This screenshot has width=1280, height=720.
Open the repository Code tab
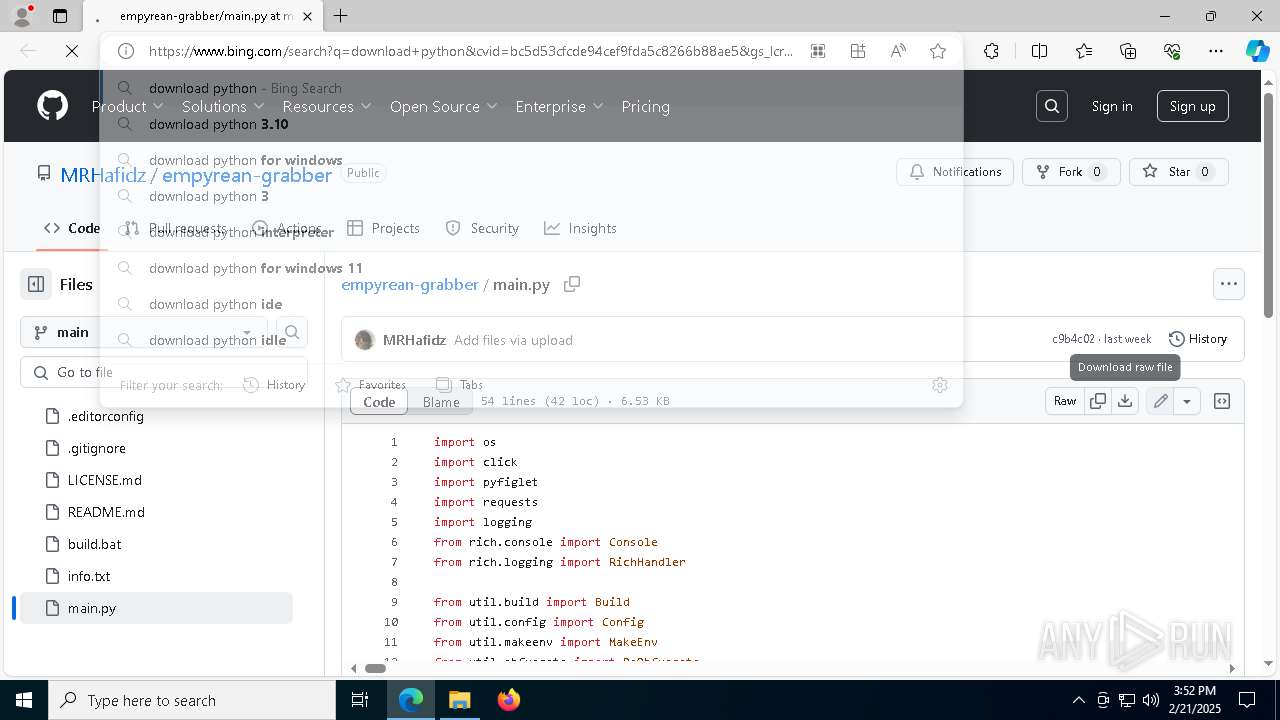tap(72, 228)
